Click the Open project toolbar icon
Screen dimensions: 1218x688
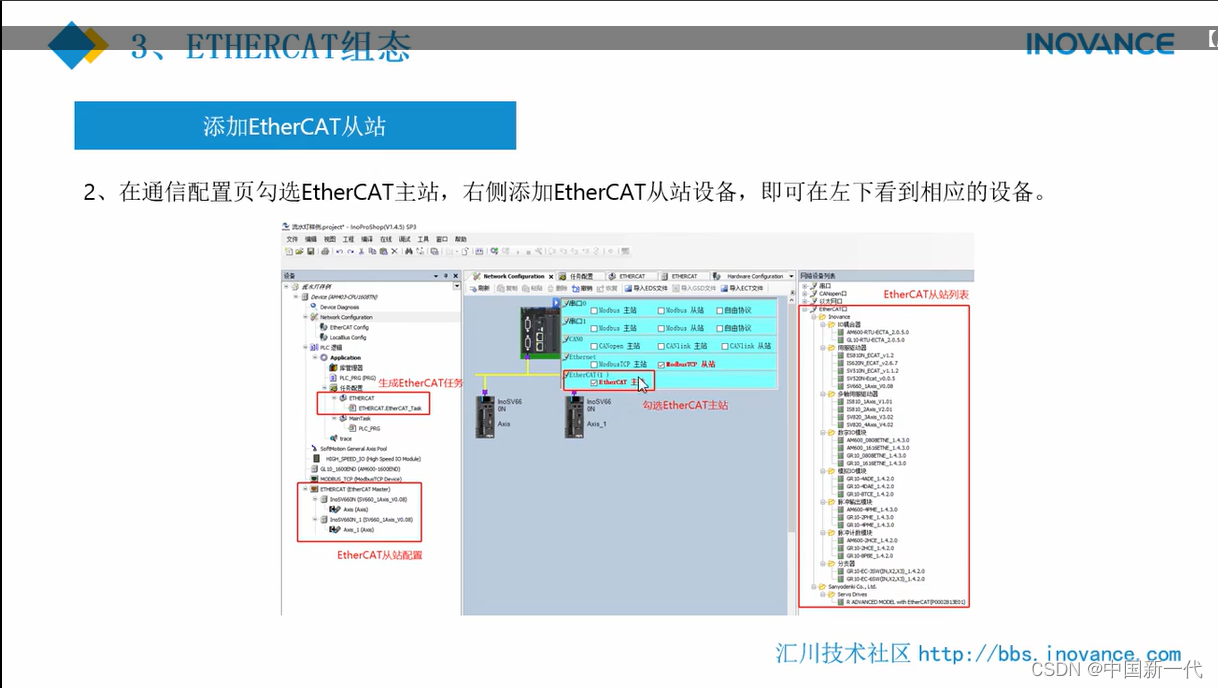(x=299, y=251)
